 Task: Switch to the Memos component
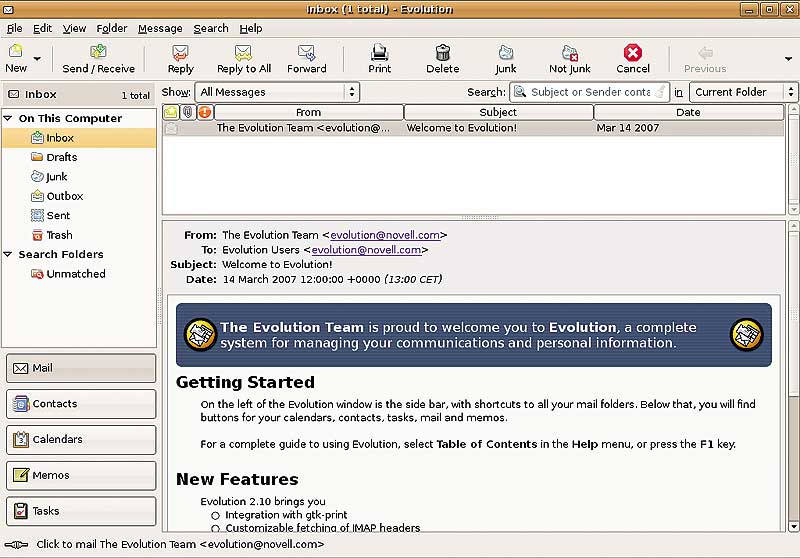81,475
